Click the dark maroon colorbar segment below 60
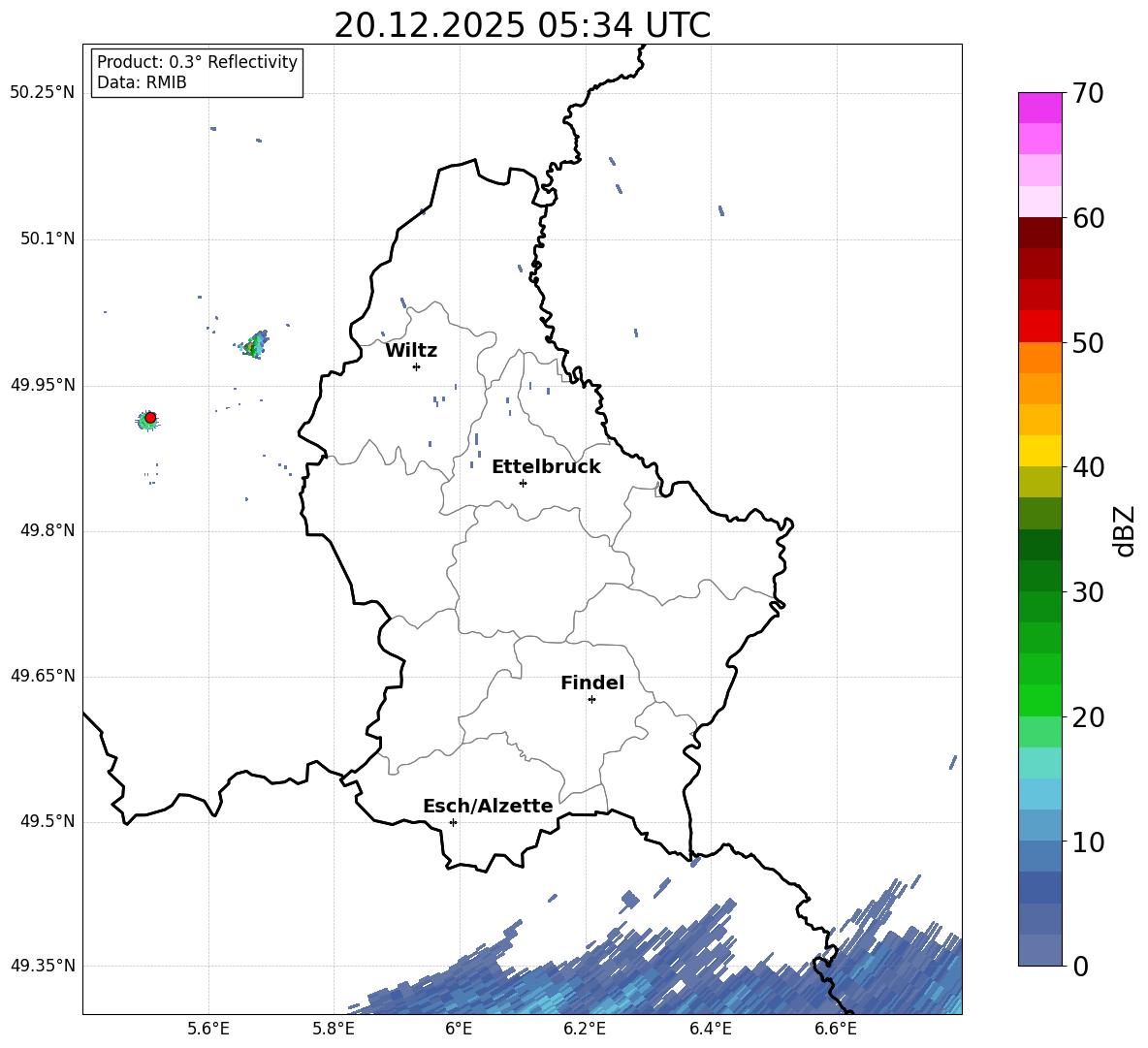The height and width of the screenshot is (1048, 1148). coord(1039,233)
